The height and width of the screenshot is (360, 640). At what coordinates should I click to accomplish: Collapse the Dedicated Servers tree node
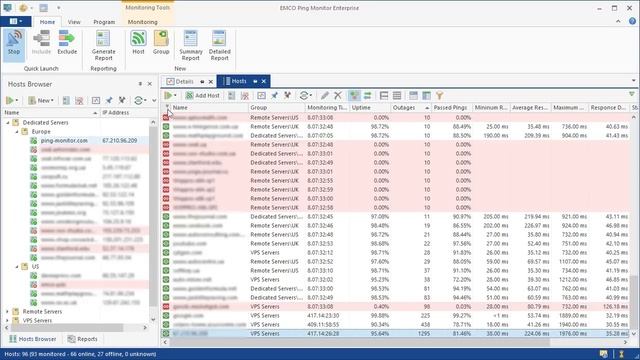click(7, 122)
